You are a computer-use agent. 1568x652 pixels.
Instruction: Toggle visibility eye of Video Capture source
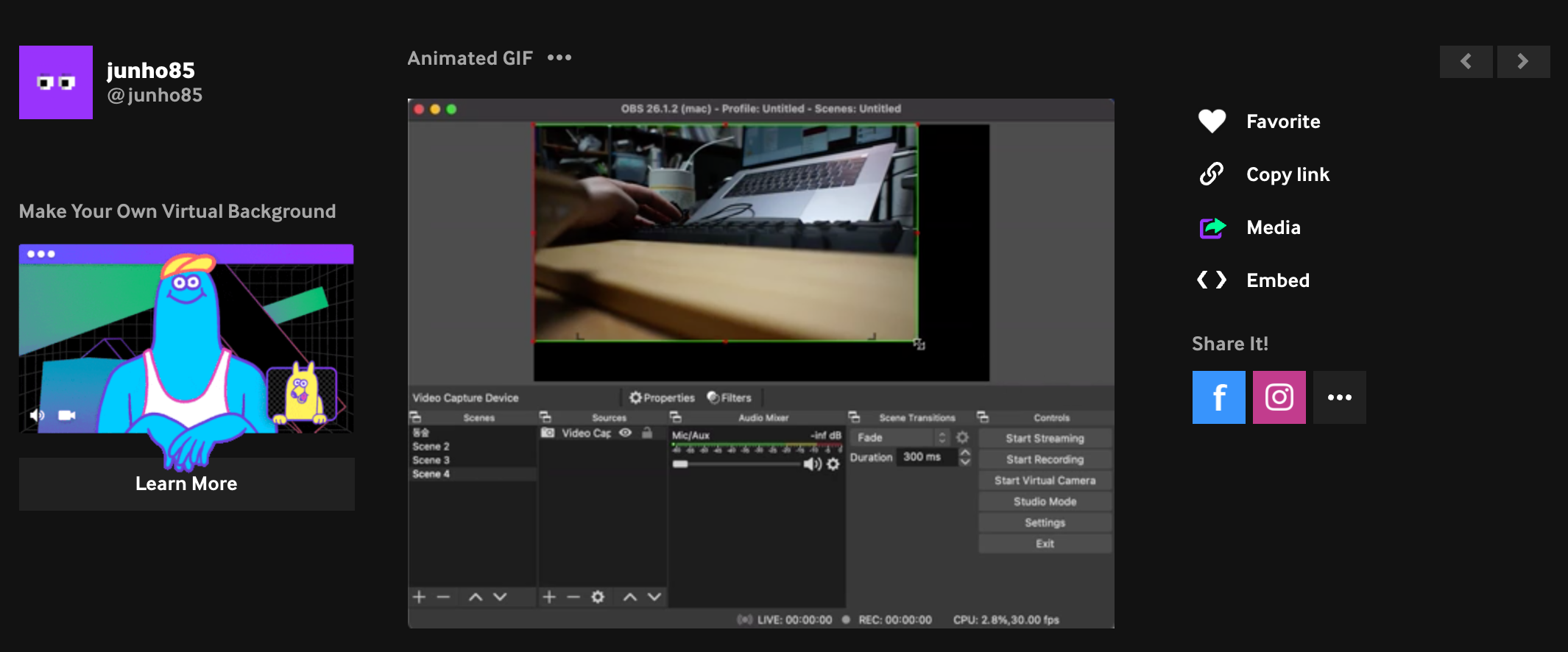[625, 433]
